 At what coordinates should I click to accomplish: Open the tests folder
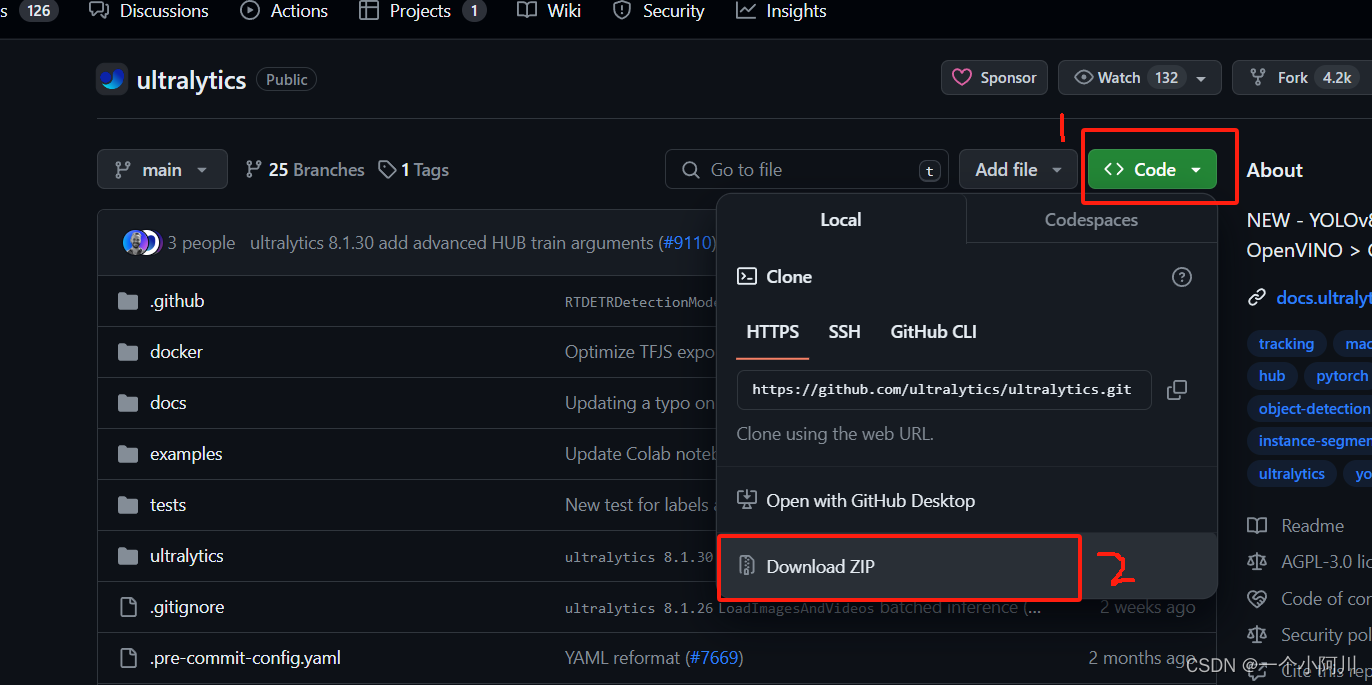[x=168, y=505]
